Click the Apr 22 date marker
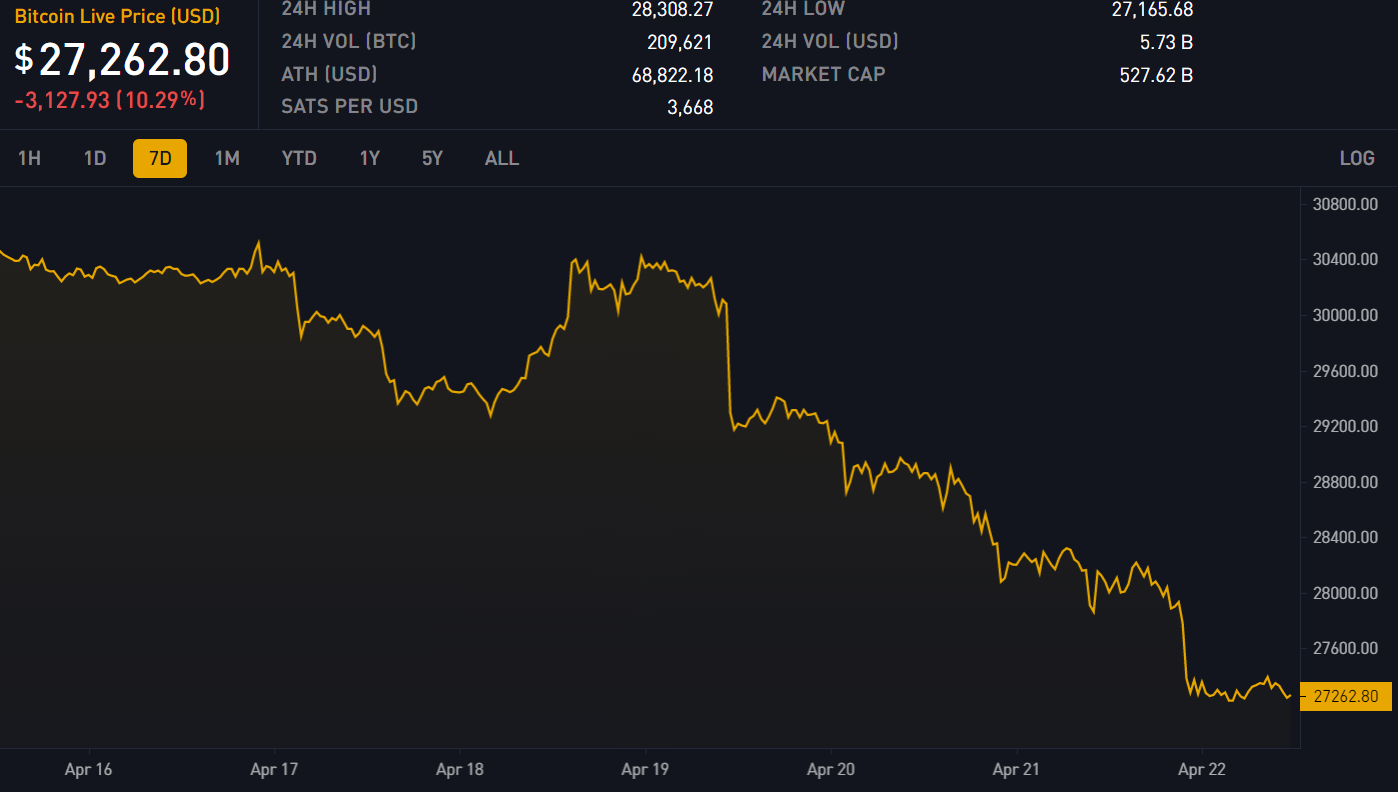 1202,769
